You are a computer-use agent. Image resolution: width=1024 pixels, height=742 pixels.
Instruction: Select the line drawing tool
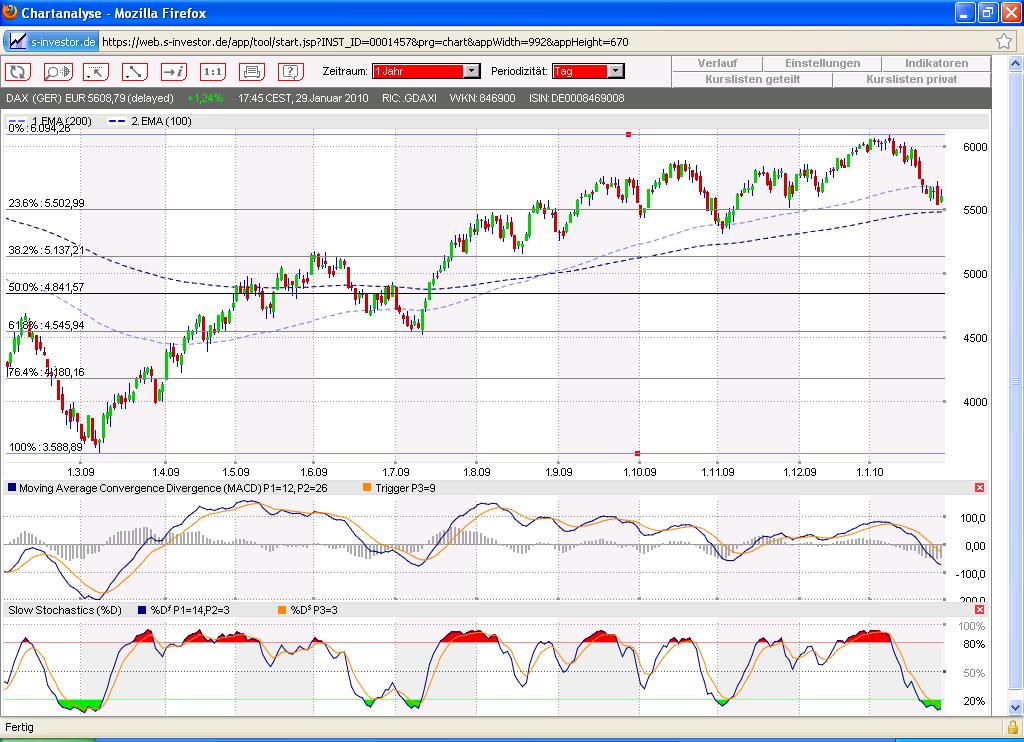135,71
